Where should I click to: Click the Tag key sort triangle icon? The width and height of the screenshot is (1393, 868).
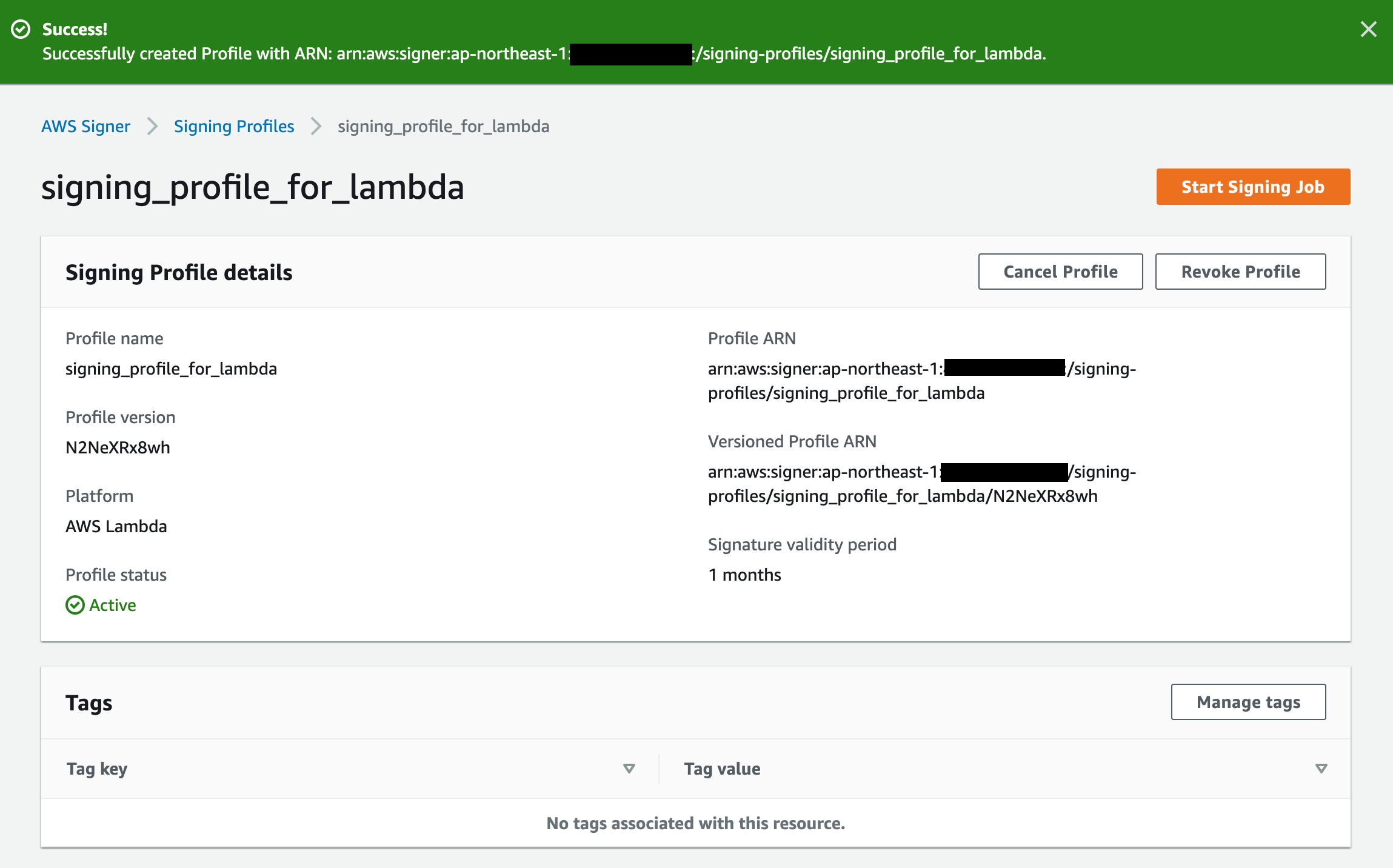click(x=629, y=768)
